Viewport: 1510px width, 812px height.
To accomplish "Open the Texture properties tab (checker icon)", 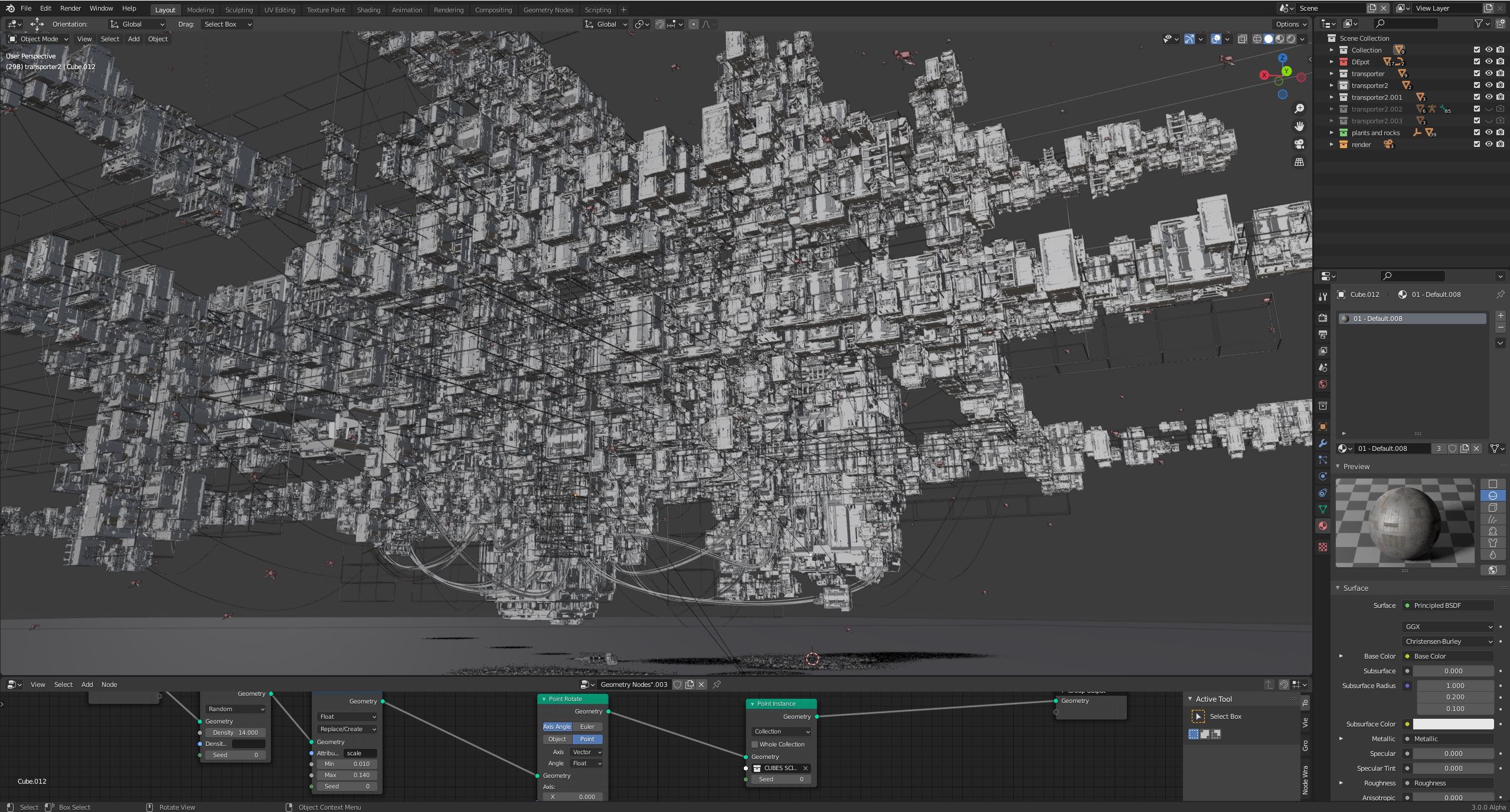I will [1323, 547].
